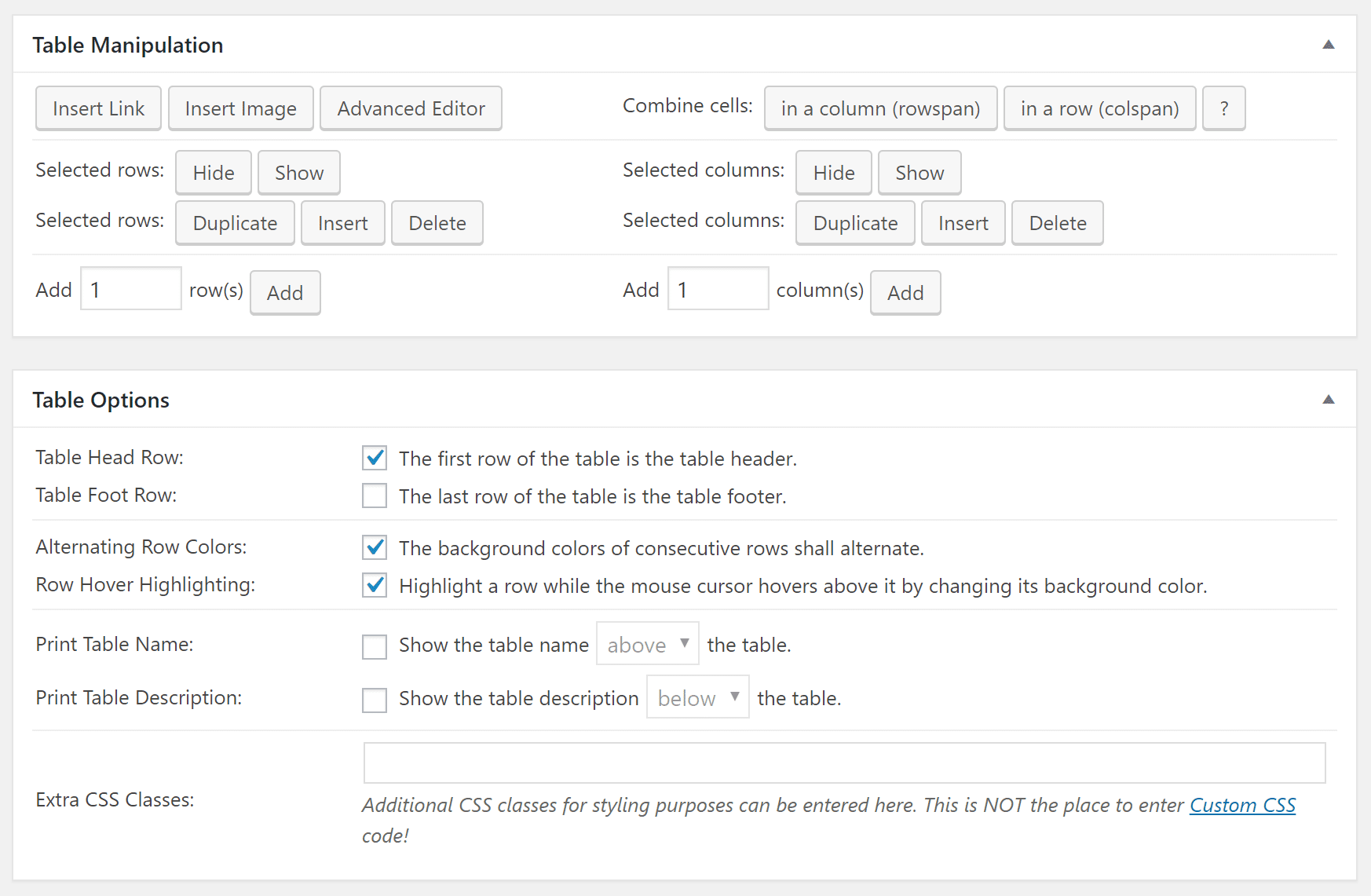The width and height of the screenshot is (1371, 896).
Task: Click the question mark help button
Action: tap(1223, 108)
